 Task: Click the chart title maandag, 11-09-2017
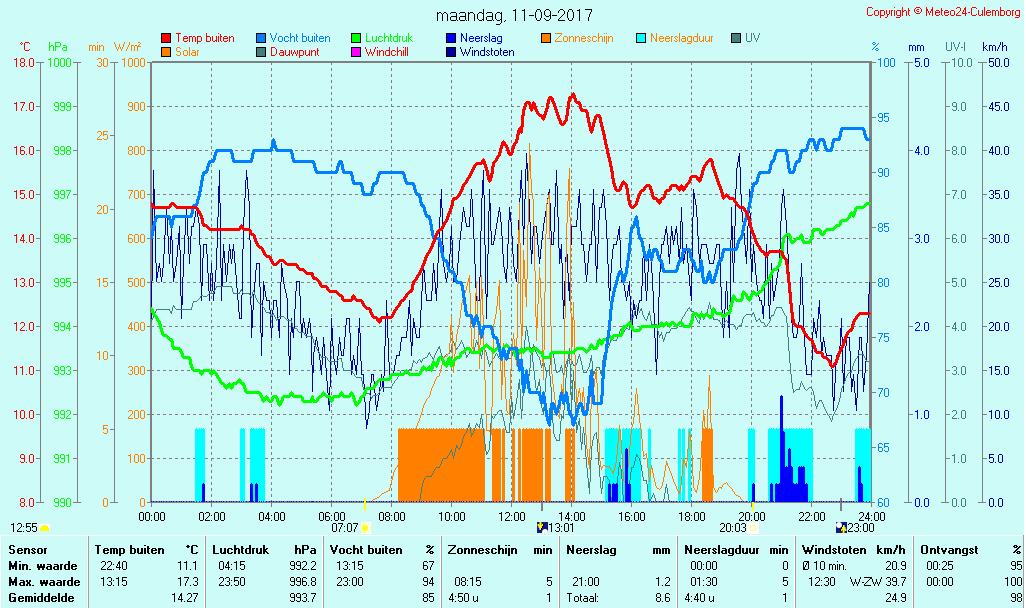pos(514,16)
